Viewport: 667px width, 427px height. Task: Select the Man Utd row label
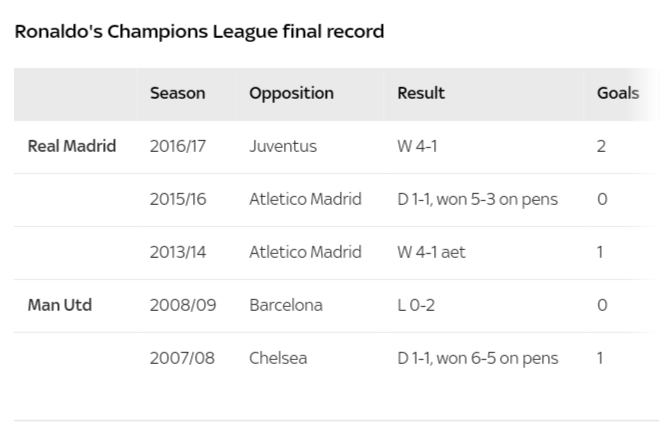point(60,305)
